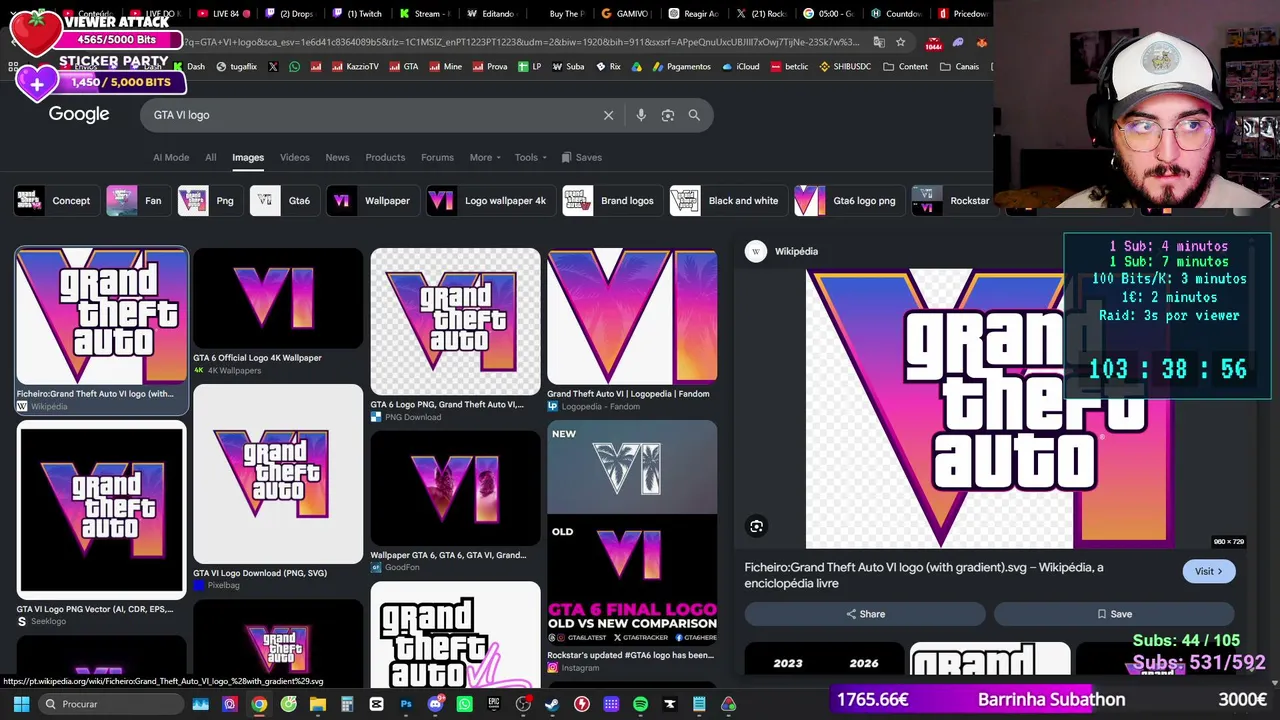Launch Calculator from the taskbar
Screen dimensions: 1280x720
pos(347,704)
